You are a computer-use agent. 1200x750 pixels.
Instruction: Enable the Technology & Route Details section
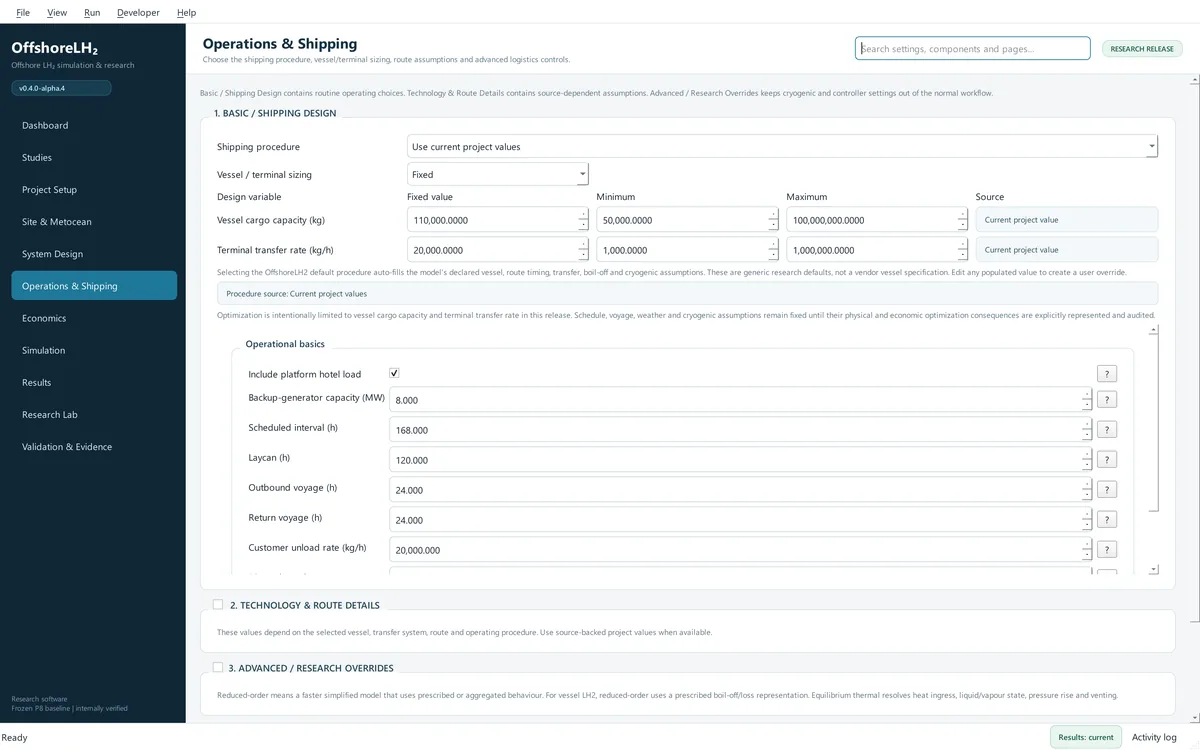tap(218, 604)
